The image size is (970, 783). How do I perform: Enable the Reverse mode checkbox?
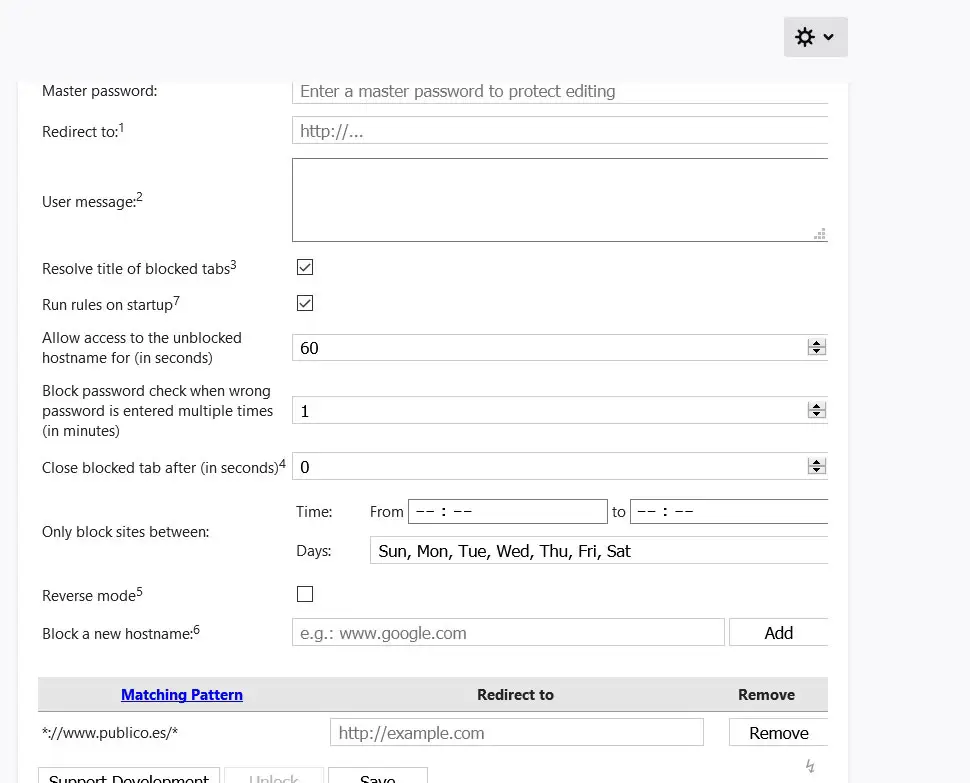(x=305, y=594)
